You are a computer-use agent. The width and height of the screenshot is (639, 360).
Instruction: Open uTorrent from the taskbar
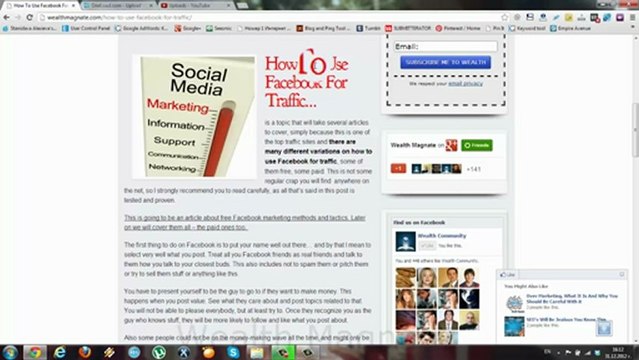coord(159,352)
